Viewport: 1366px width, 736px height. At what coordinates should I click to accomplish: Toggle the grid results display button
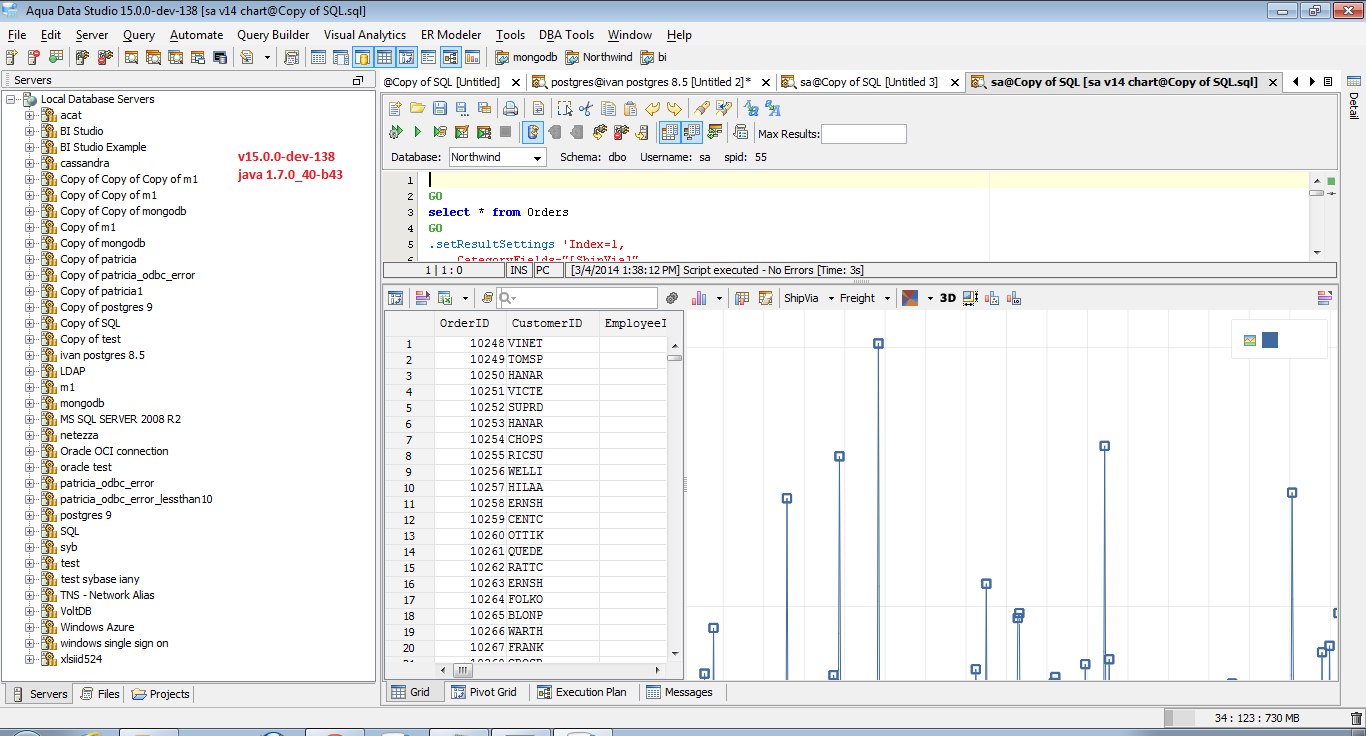coord(670,132)
